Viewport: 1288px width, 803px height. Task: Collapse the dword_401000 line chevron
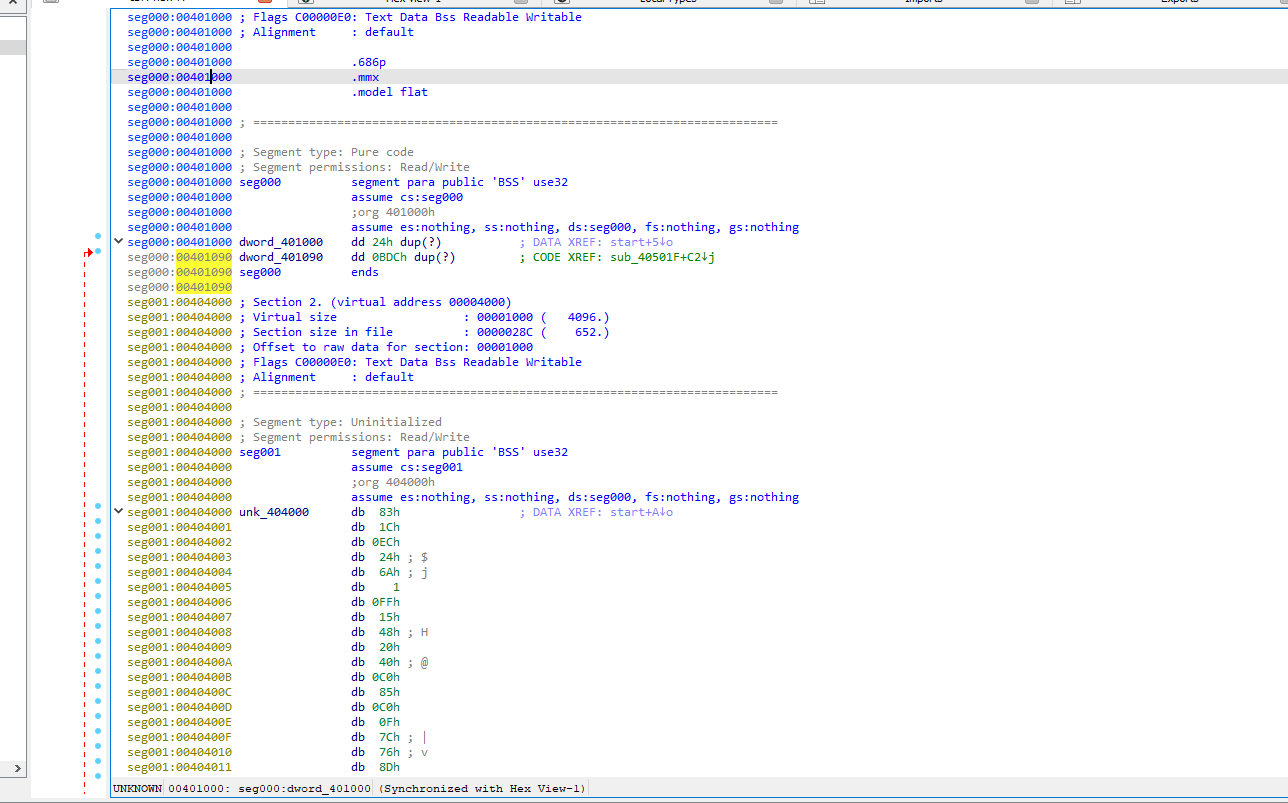pos(119,242)
